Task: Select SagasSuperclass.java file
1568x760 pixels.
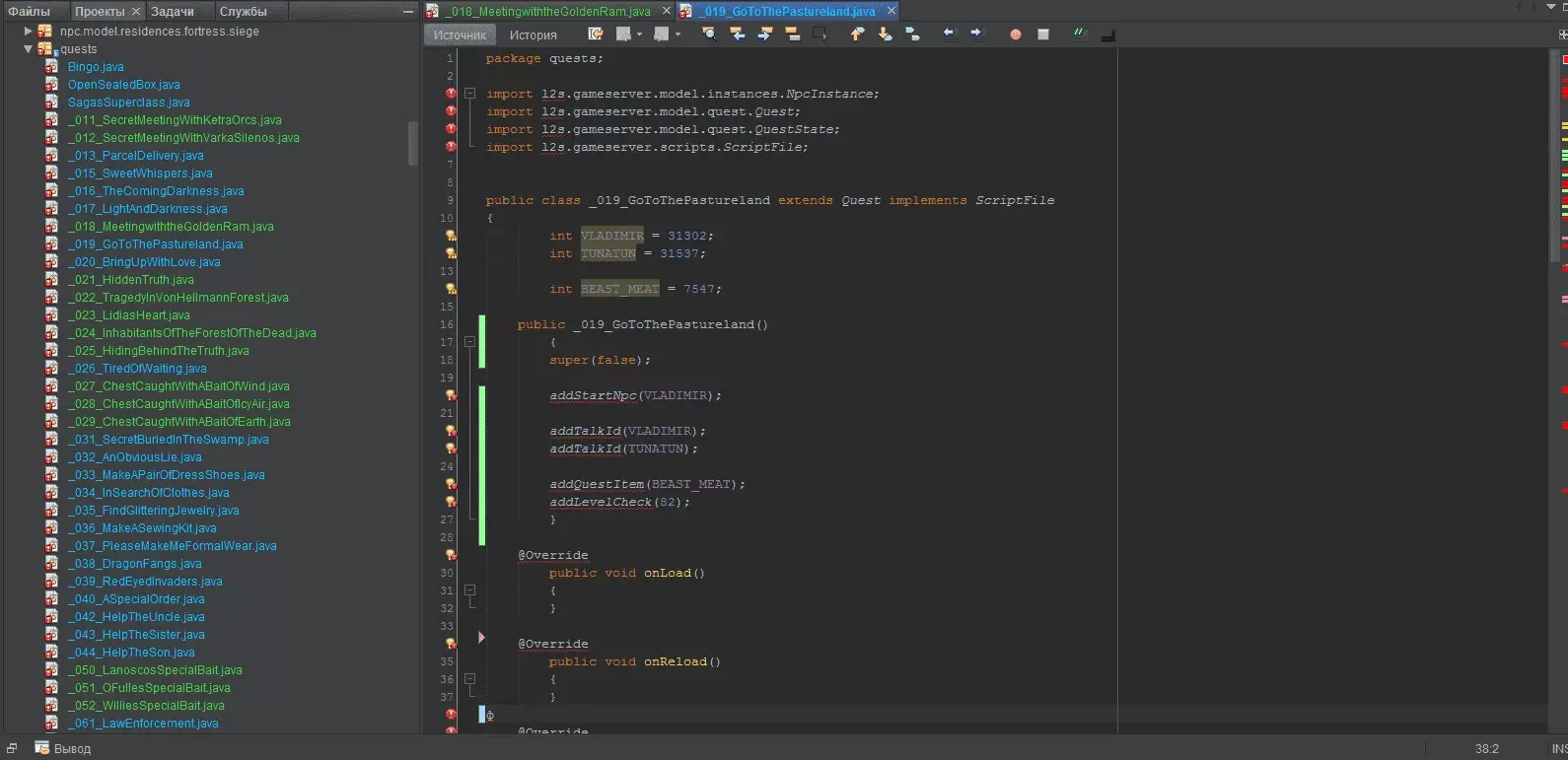Action: pyautogui.click(x=128, y=103)
